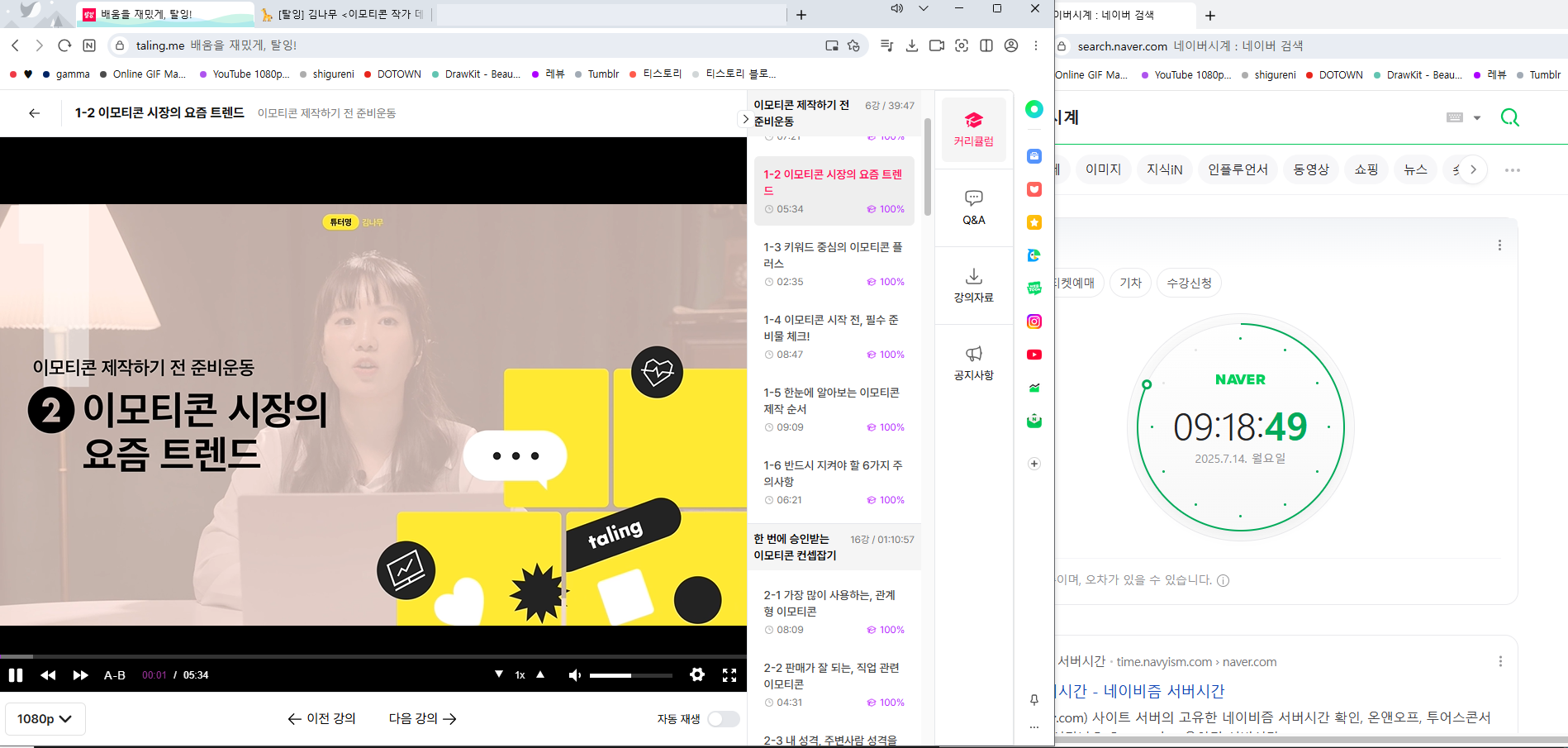Add a sidebar item with the plus icon
Viewport: 1568px width, 748px height.
(x=1034, y=464)
